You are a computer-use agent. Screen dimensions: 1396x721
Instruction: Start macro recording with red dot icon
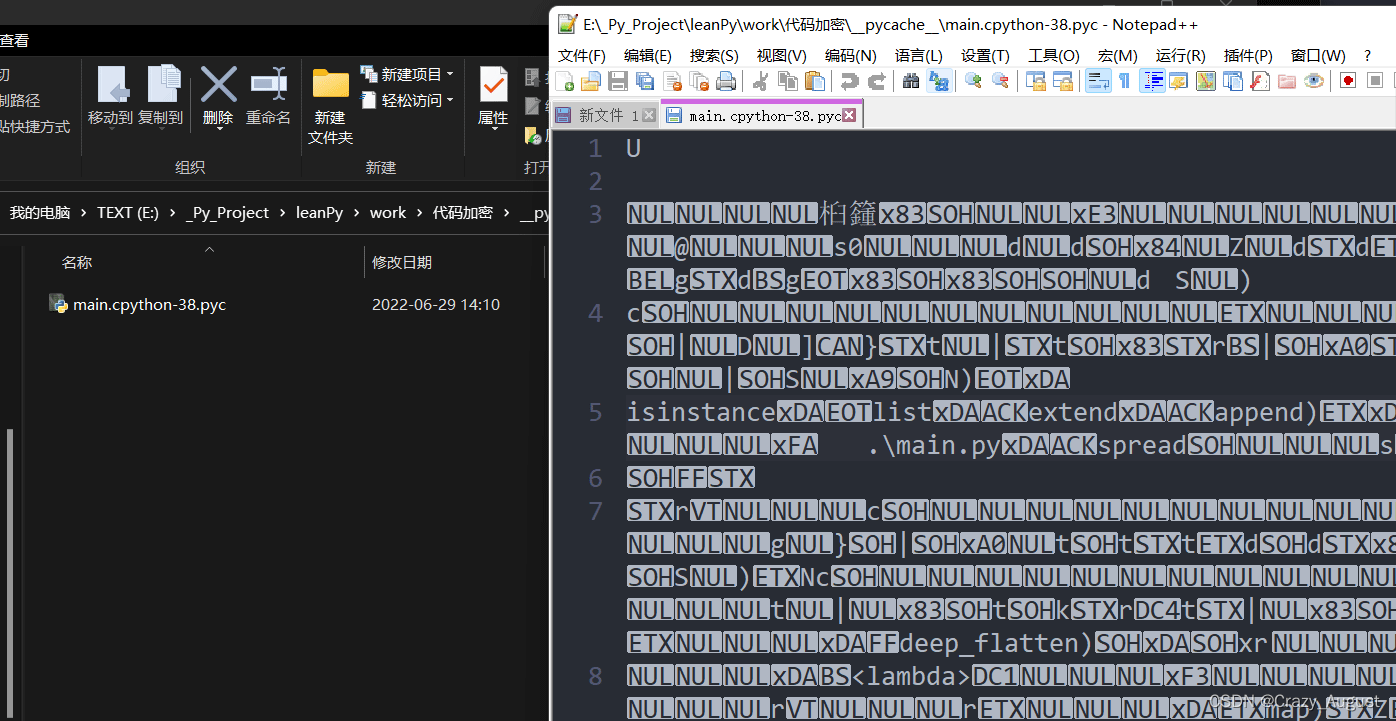click(x=1348, y=81)
